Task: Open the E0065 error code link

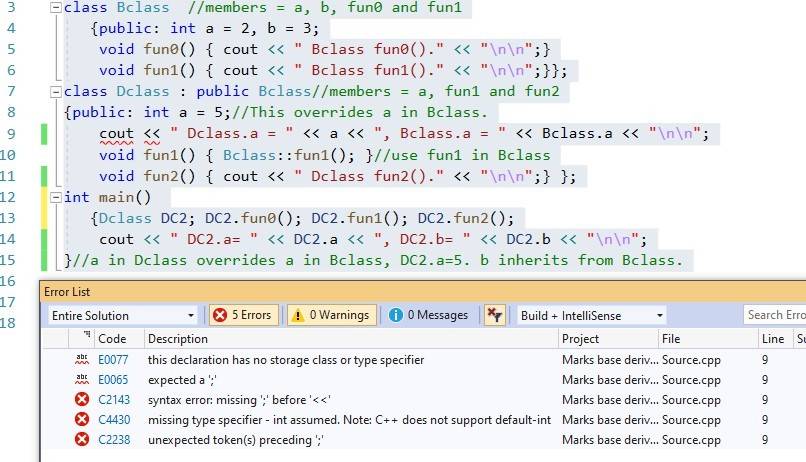Action: [113, 380]
